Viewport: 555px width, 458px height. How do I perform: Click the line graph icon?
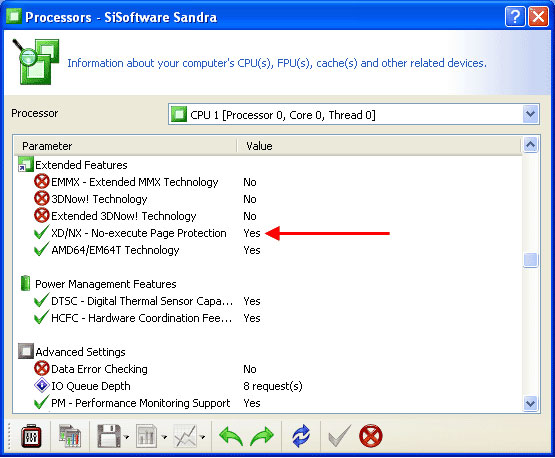click(x=185, y=436)
